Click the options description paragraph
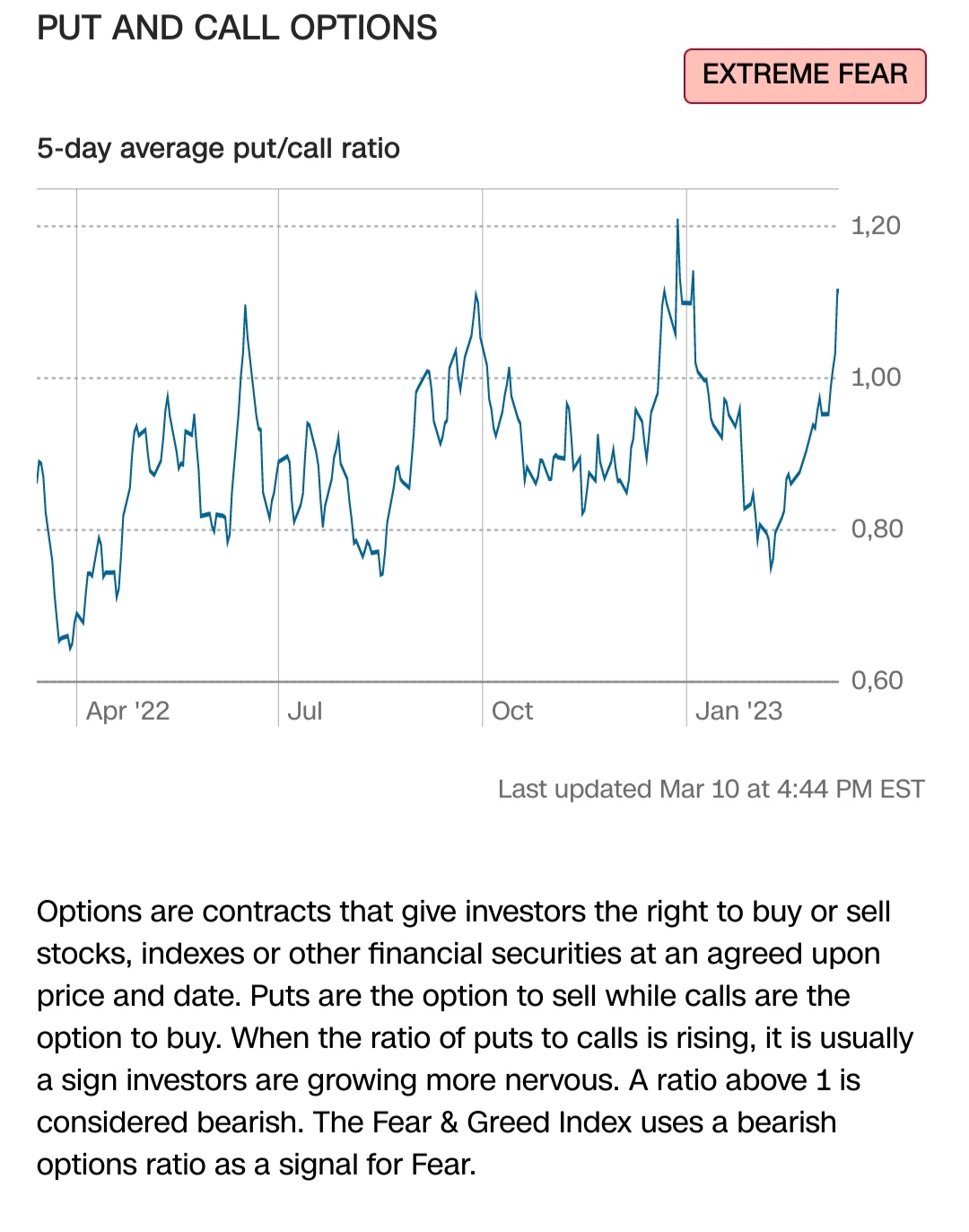Viewport: 969px width, 1232px height. pyautogui.click(x=474, y=1037)
